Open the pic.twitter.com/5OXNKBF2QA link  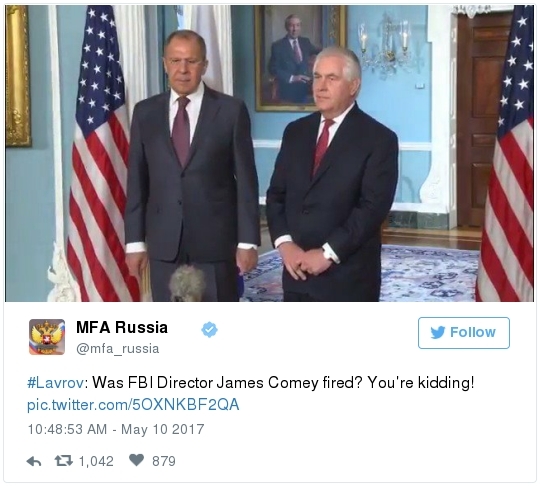(133, 404)
